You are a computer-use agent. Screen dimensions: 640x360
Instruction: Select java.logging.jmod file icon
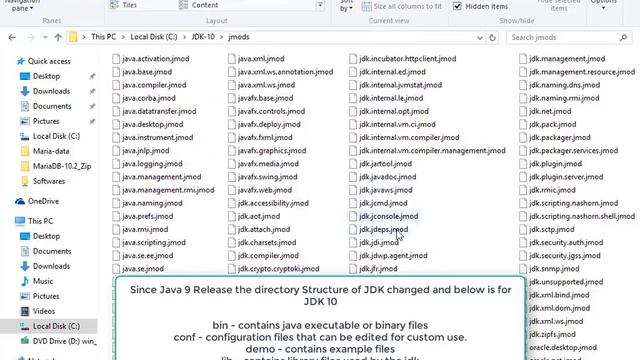[116, 164]
